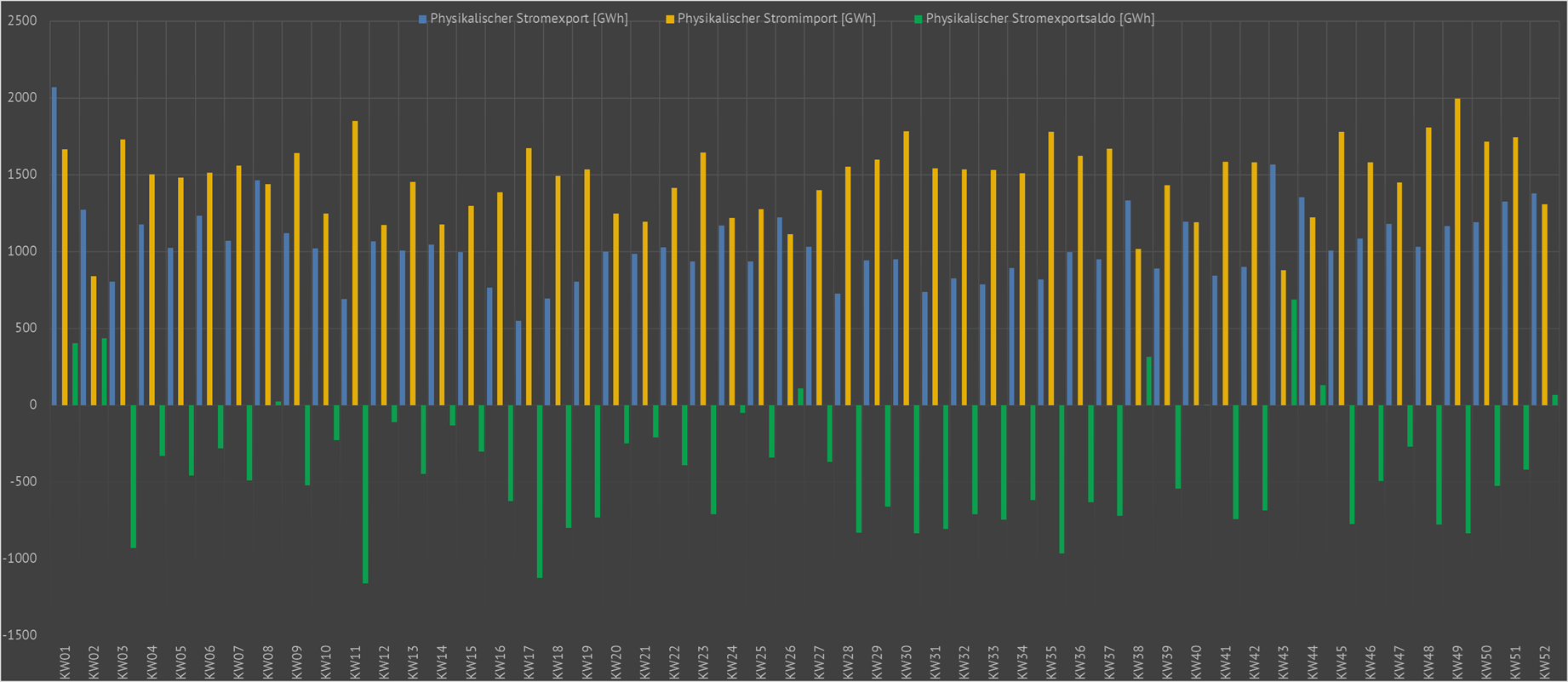The height and width of the screenshot is (682, 1568).
Task: Select the "Physikalischer Stromexport [GWh]" legend label
Action: [x=529, y=19]
